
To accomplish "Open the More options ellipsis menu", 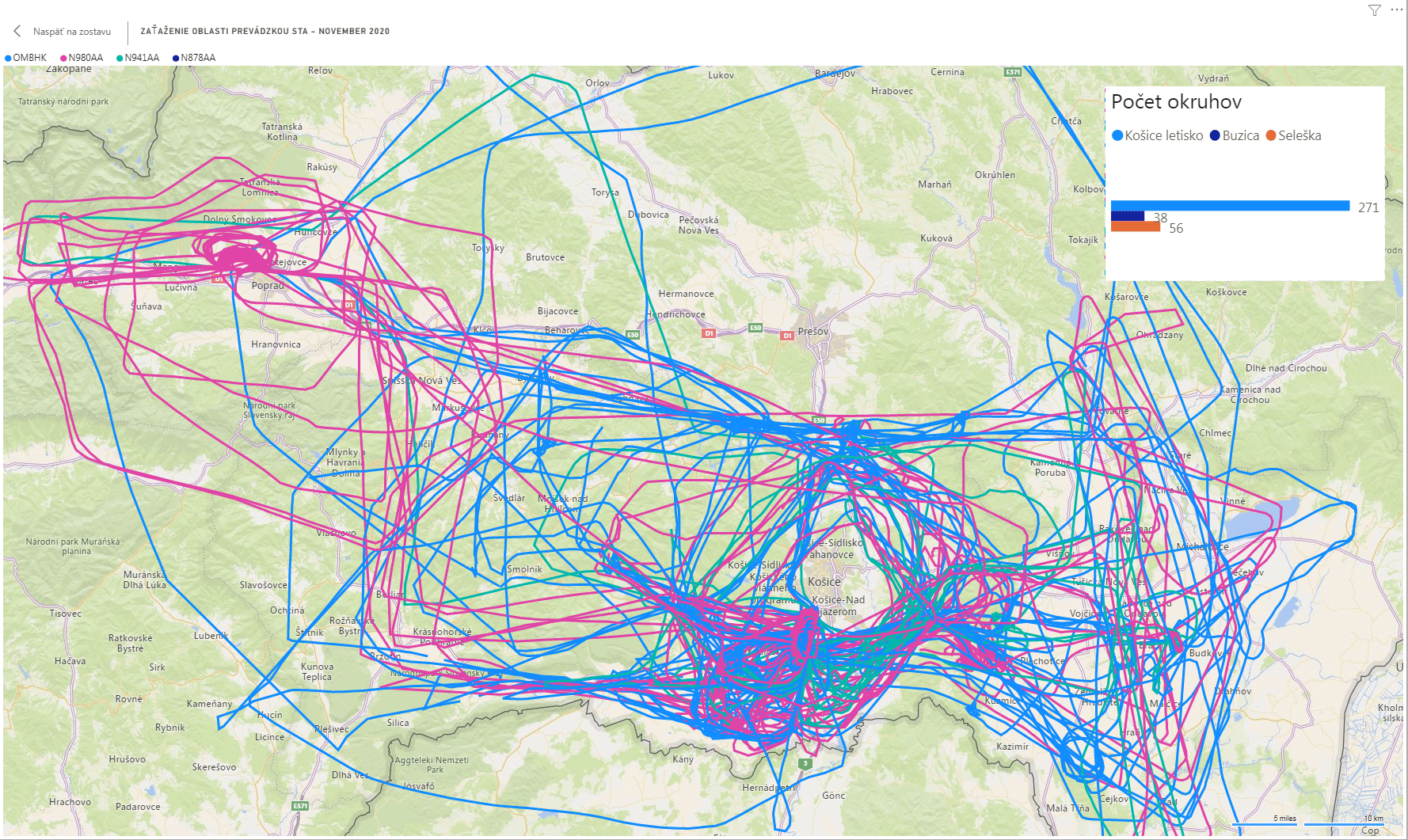I will tap(1395, 10).
